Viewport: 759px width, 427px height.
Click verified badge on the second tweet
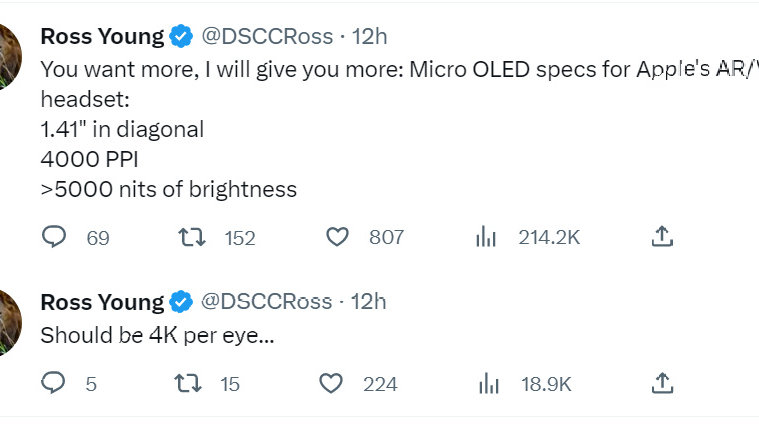[181, 302]
